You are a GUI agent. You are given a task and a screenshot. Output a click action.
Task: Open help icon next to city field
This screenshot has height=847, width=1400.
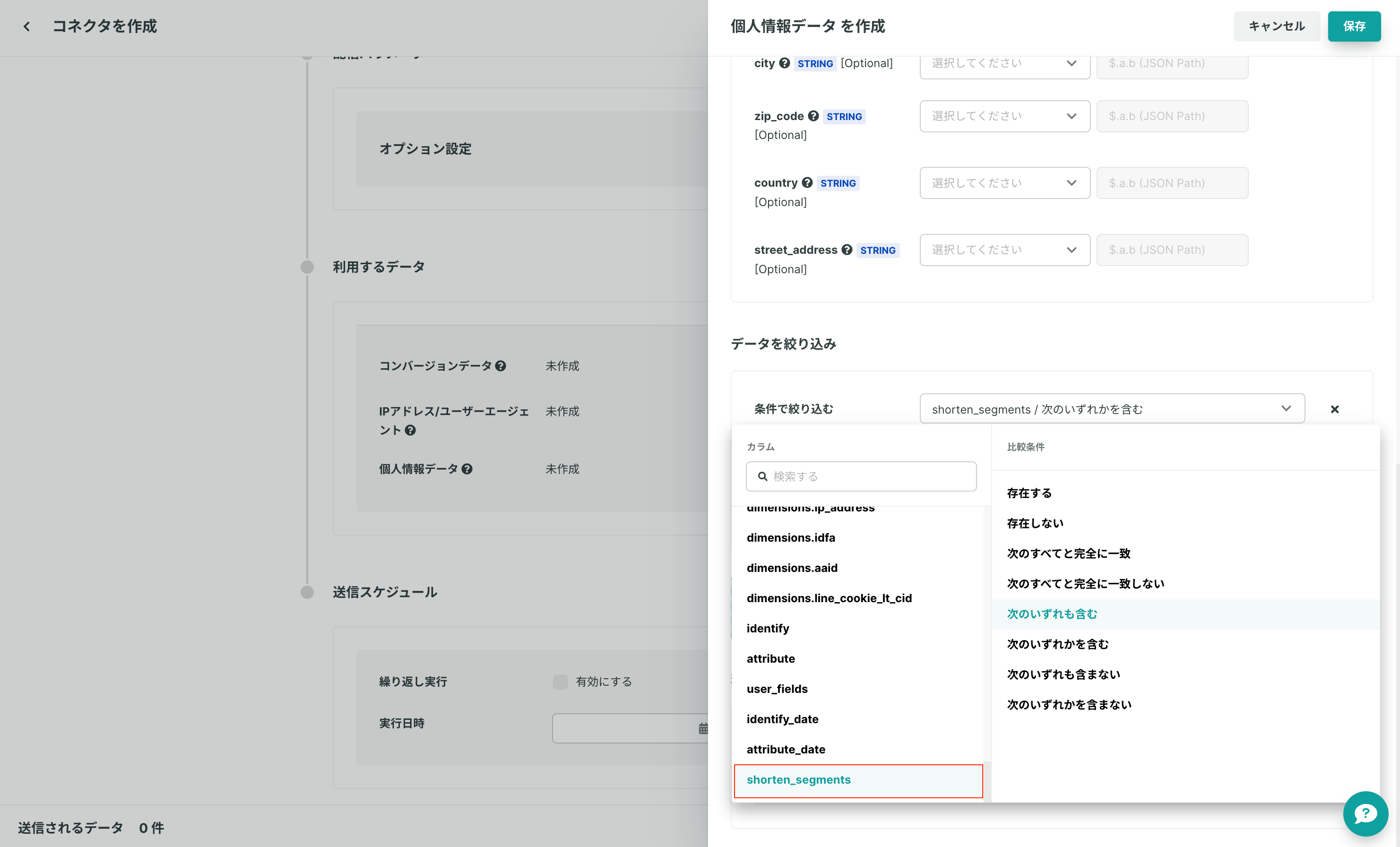click(x=784, y=63)
